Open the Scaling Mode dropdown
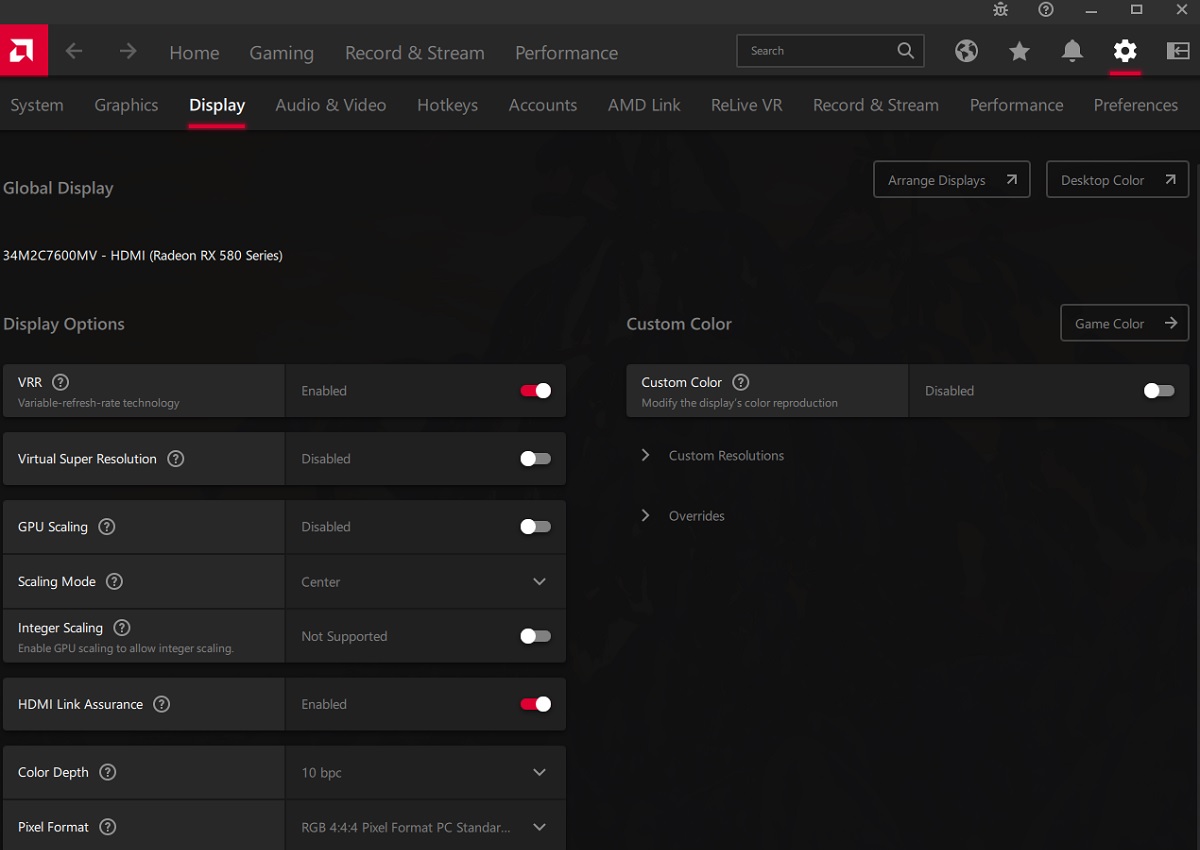The width and height of the screenshot is (1200, 850). 425,582
